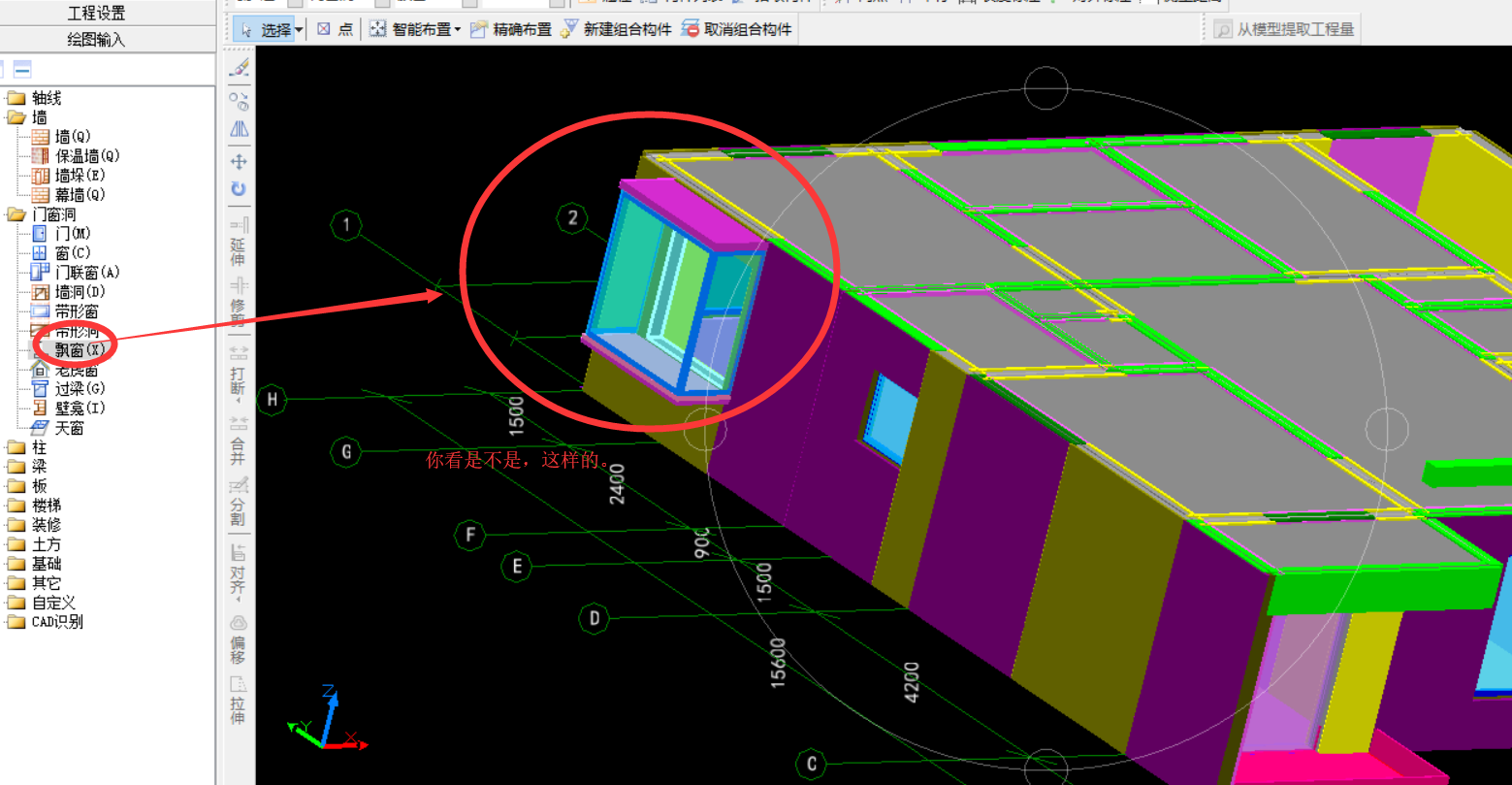The width and height of the screenshot is (1512, 785).
Task: Select the 窗(C) window component
Action: pyautogui.click(x=63, y=253)
